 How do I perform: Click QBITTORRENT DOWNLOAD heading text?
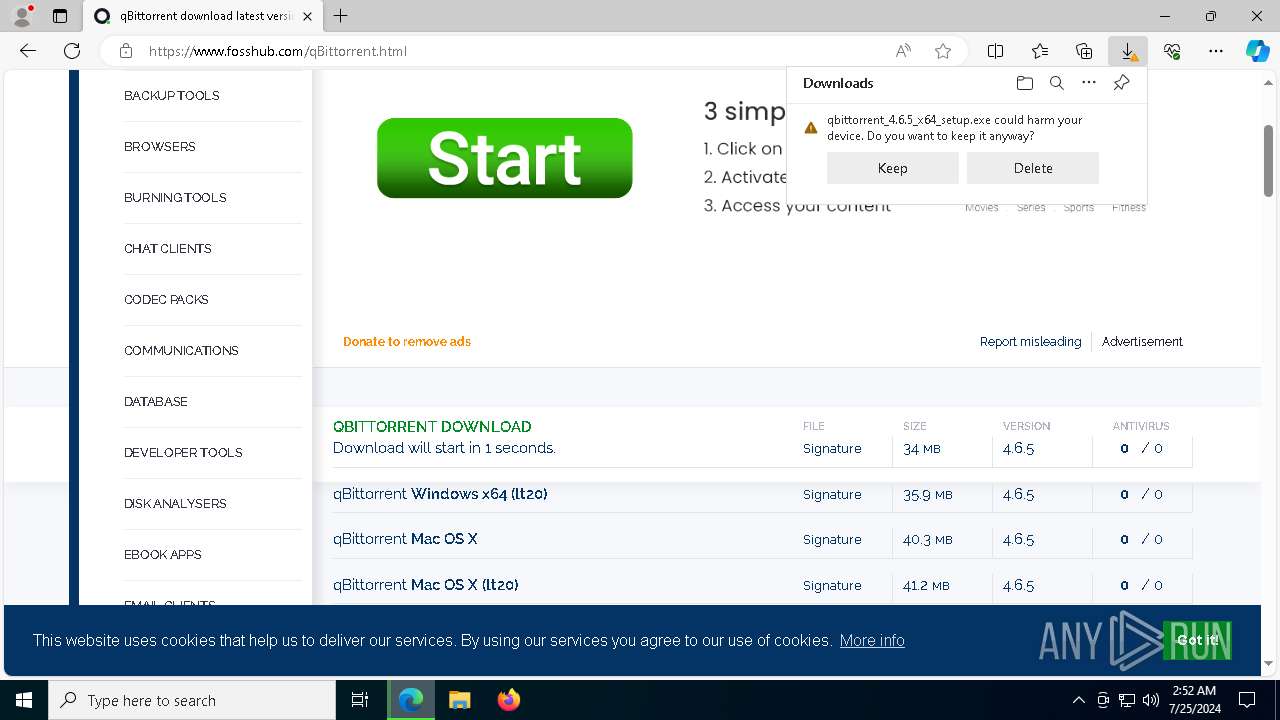(432, 426)
